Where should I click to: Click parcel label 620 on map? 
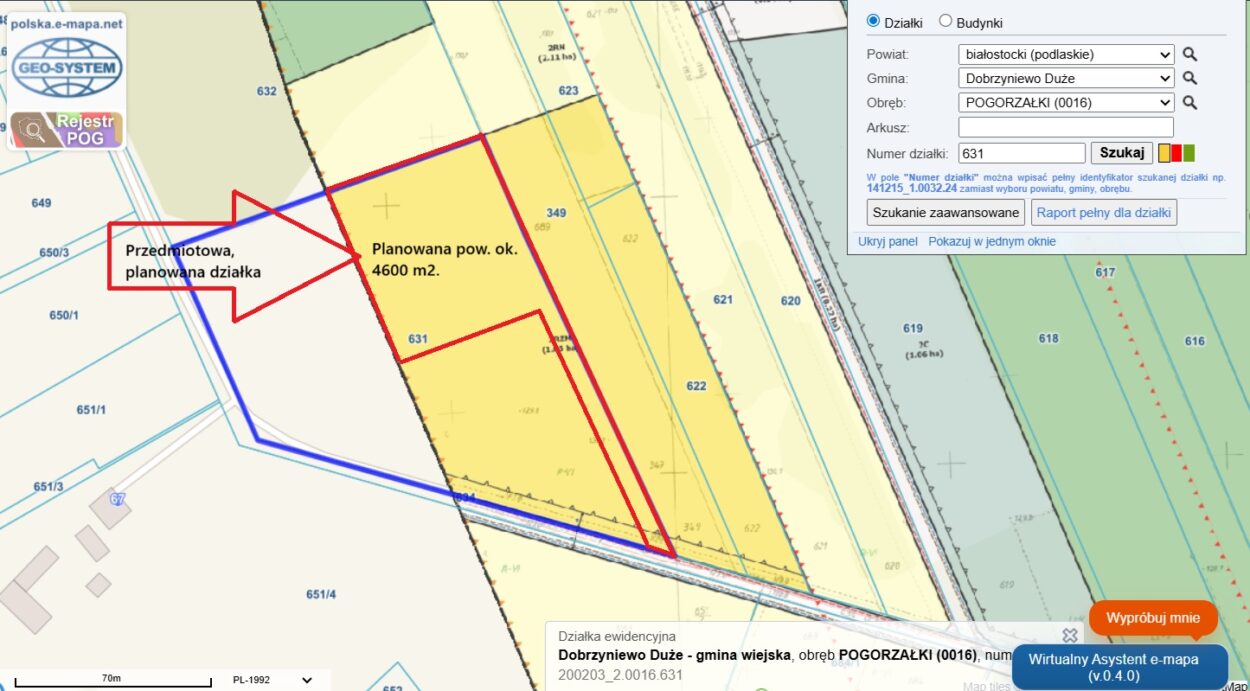(x=791, y=301)
